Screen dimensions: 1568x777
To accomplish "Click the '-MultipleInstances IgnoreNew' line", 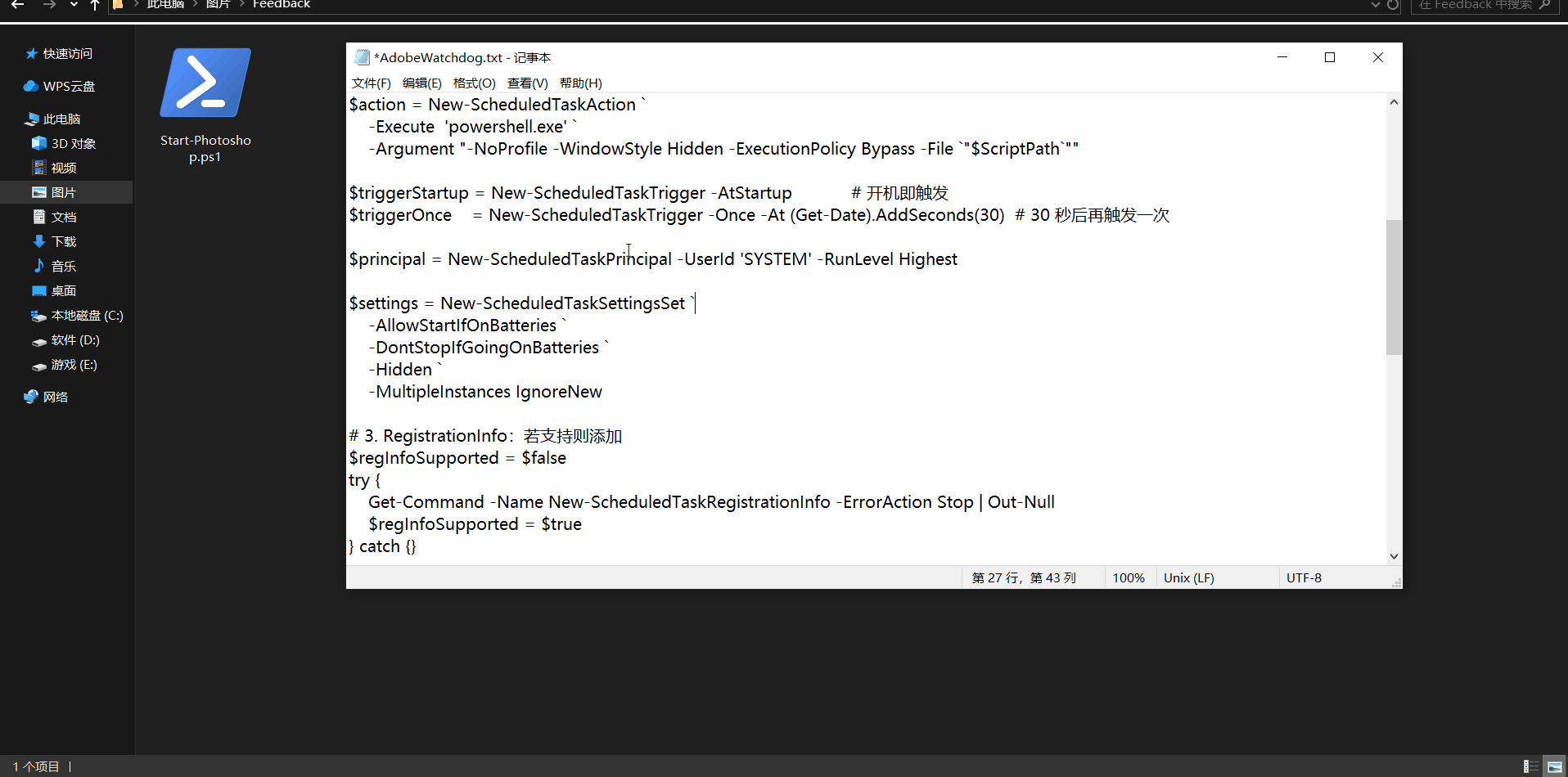I will (485, 392).
